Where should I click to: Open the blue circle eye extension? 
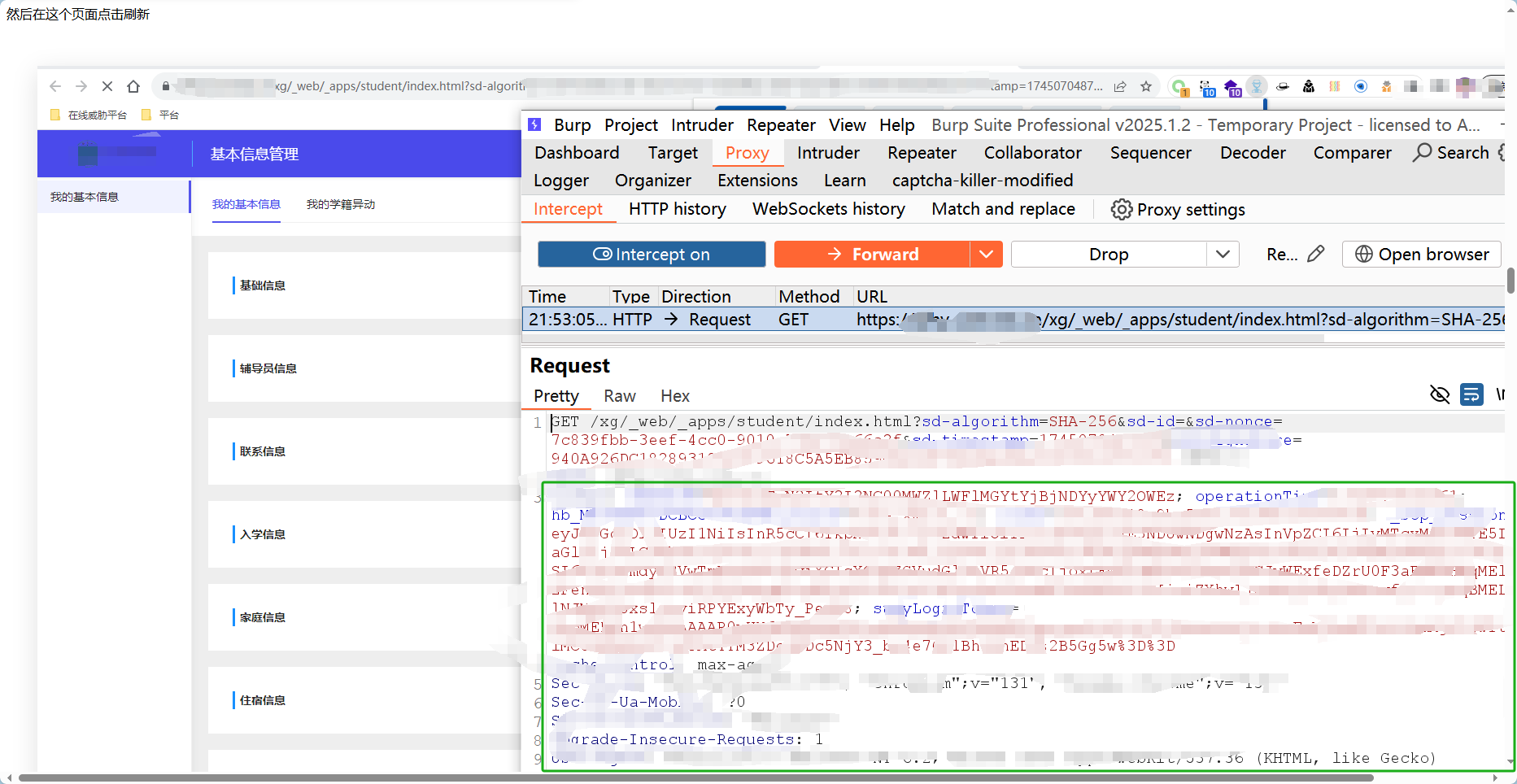point(1361,86)
